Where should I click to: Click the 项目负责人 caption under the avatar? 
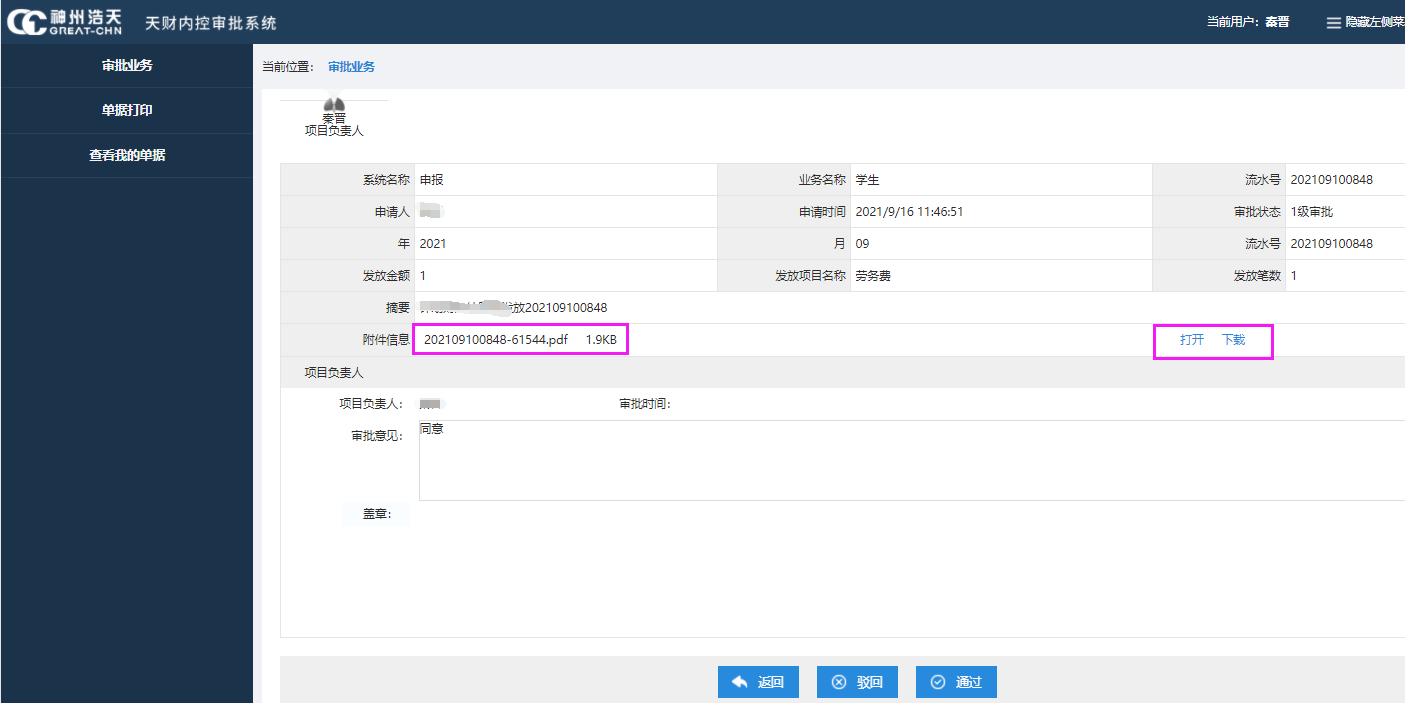pos(334,131)
